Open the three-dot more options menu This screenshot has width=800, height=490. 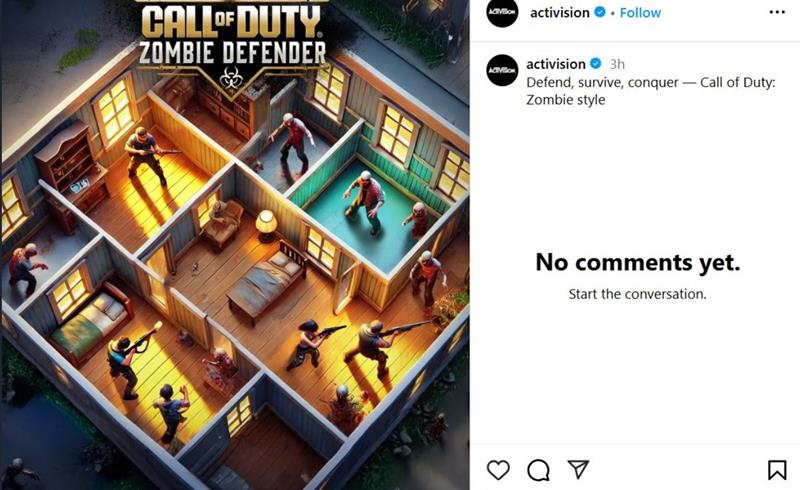point(777,12)
